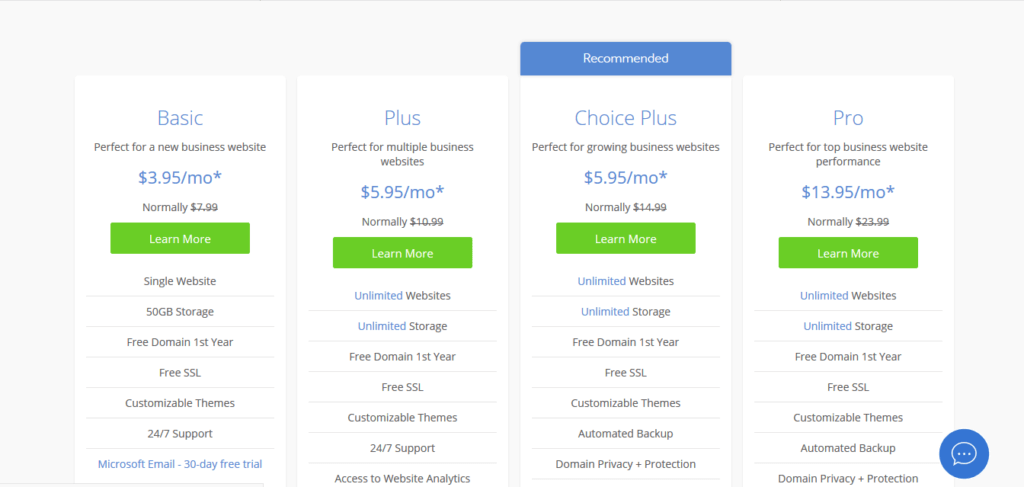The height and width of the screenshot is (487, 1024).
Task: Click Domain Privacy + Protection in Choice Plus
Action: (x=625, y=464)
